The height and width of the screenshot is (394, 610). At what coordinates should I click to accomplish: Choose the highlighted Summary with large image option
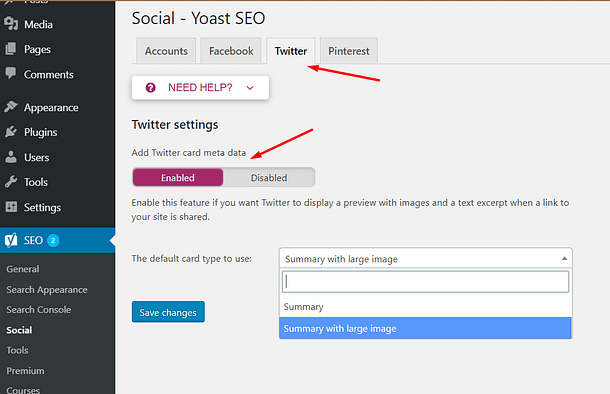click(426, 328)
